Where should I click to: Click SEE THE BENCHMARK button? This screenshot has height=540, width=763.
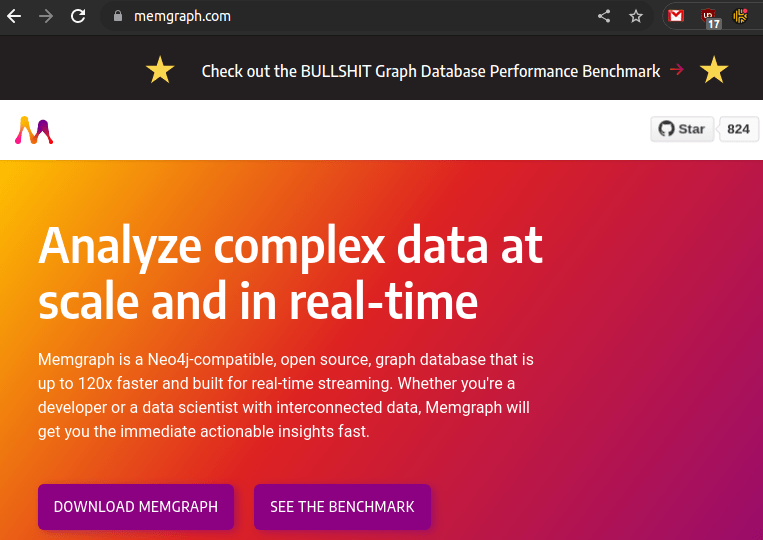pos(342,507)
